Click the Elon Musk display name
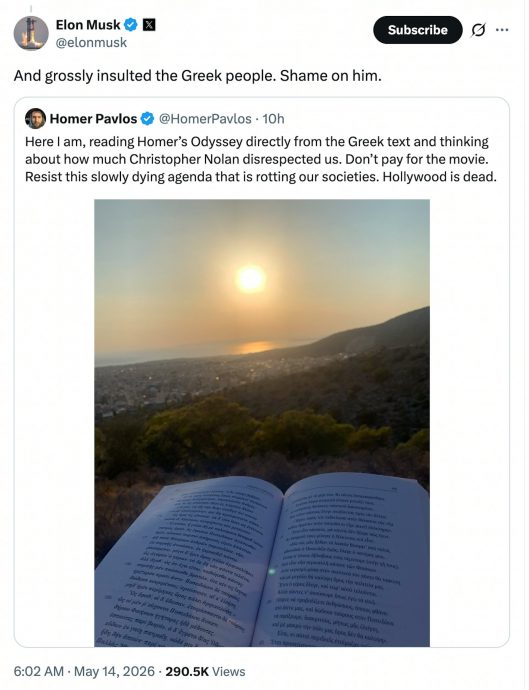The height and width of the screenshot is (690, 529). [88, 25]
